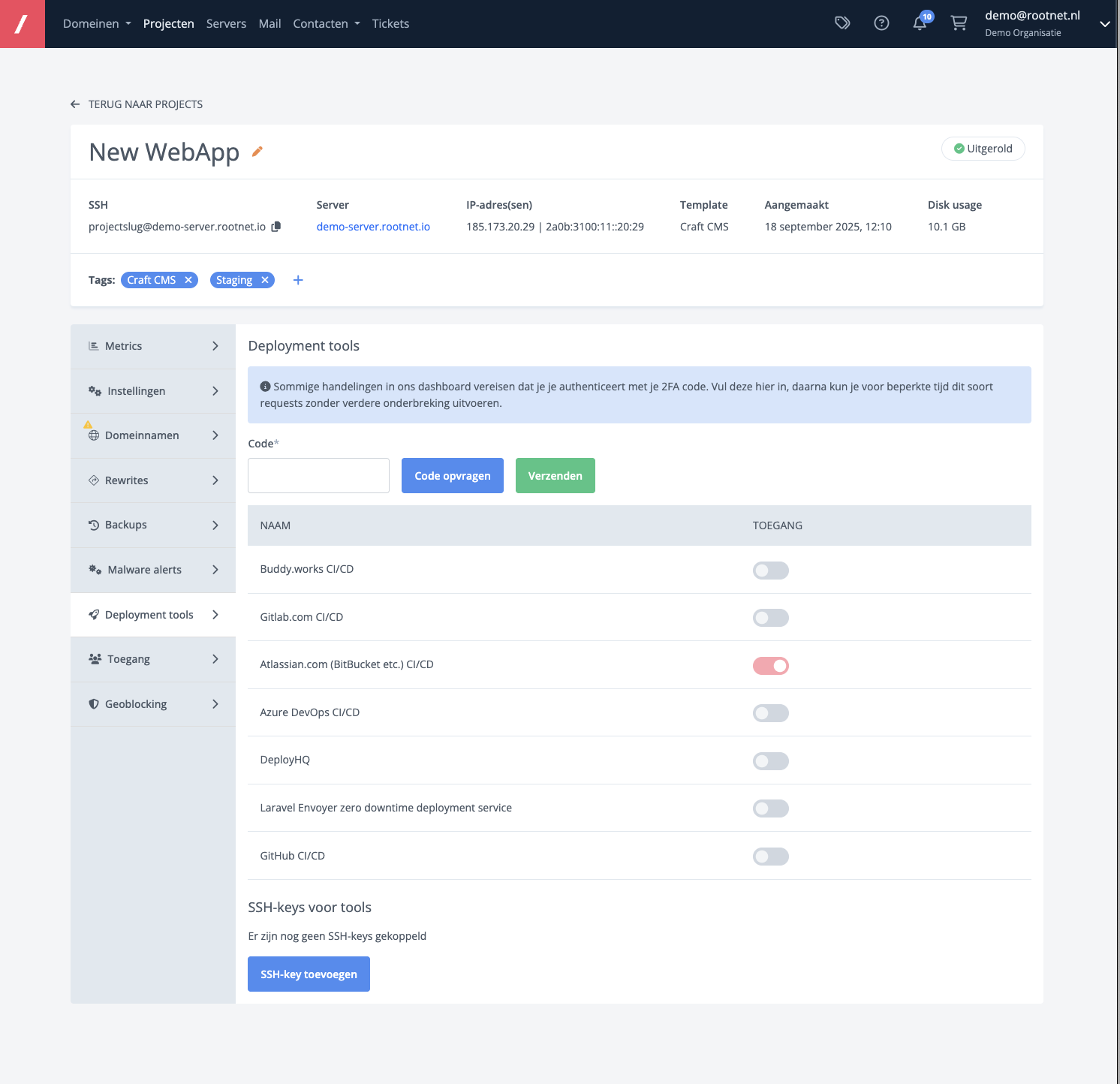1120x1084 pixels.
Task: Click the help question mark icon
Action: pos(881,23)
